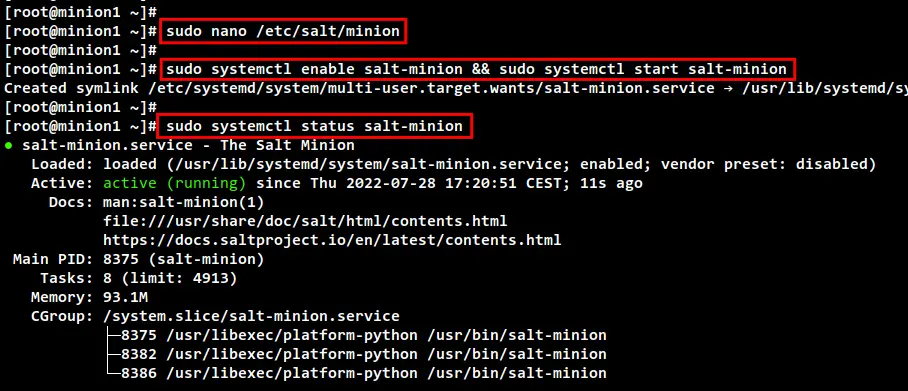
Task: Click the Memory 93.1M value
Action: [x=125, y=297]
